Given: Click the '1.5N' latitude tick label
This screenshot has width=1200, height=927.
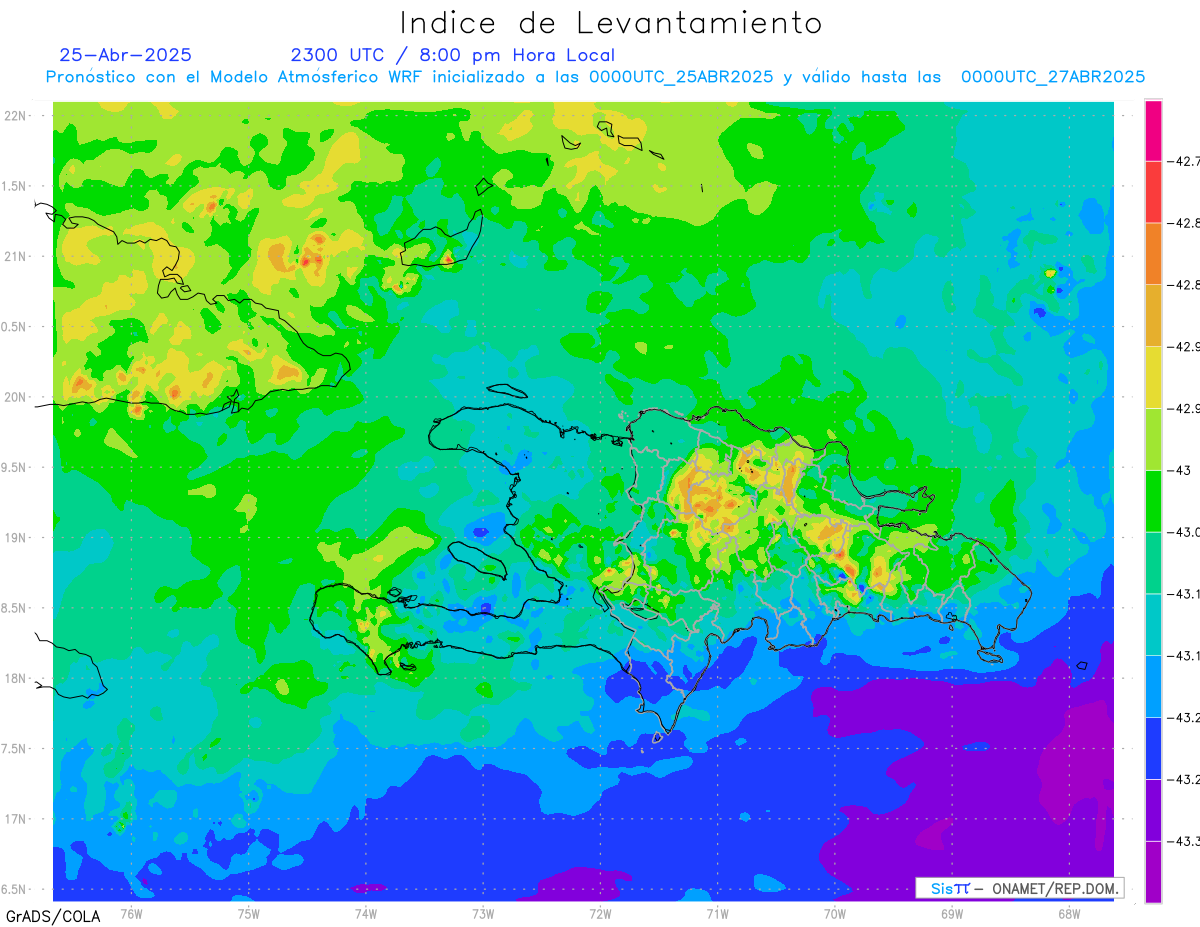Looking at the screenshot, I should [x=15, y=186].
